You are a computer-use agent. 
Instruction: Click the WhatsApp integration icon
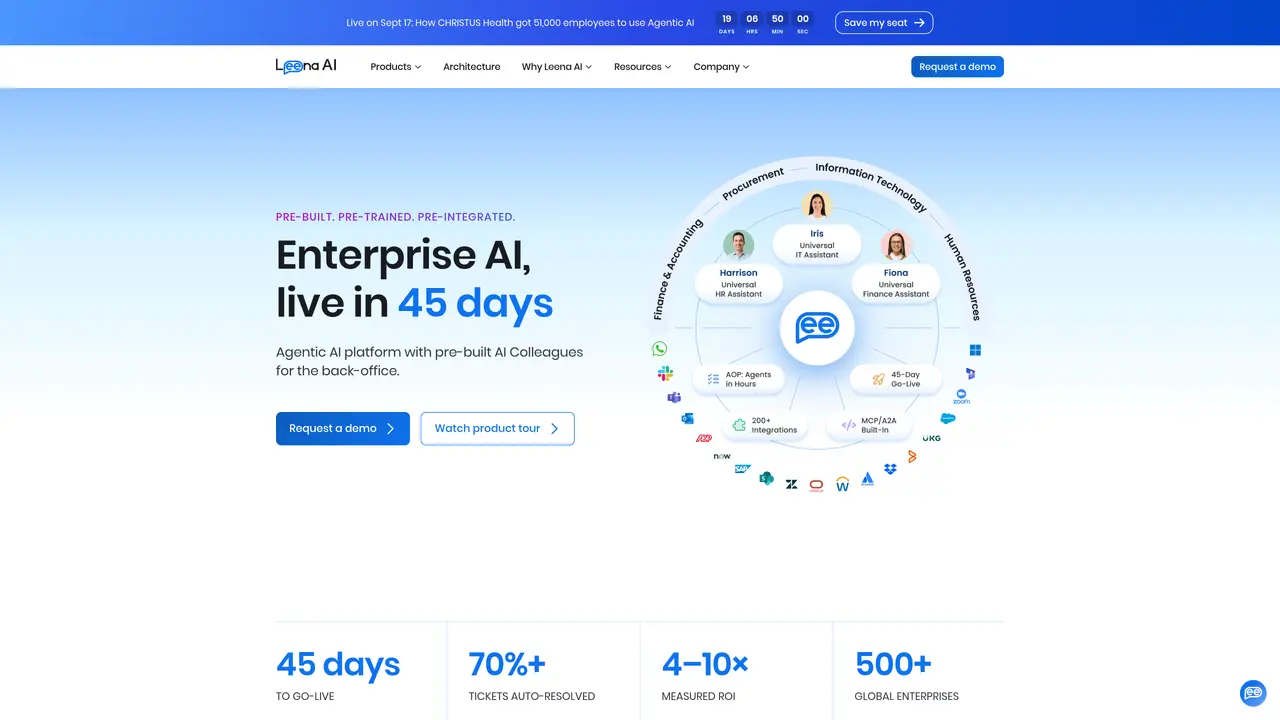tap(659, 349)
